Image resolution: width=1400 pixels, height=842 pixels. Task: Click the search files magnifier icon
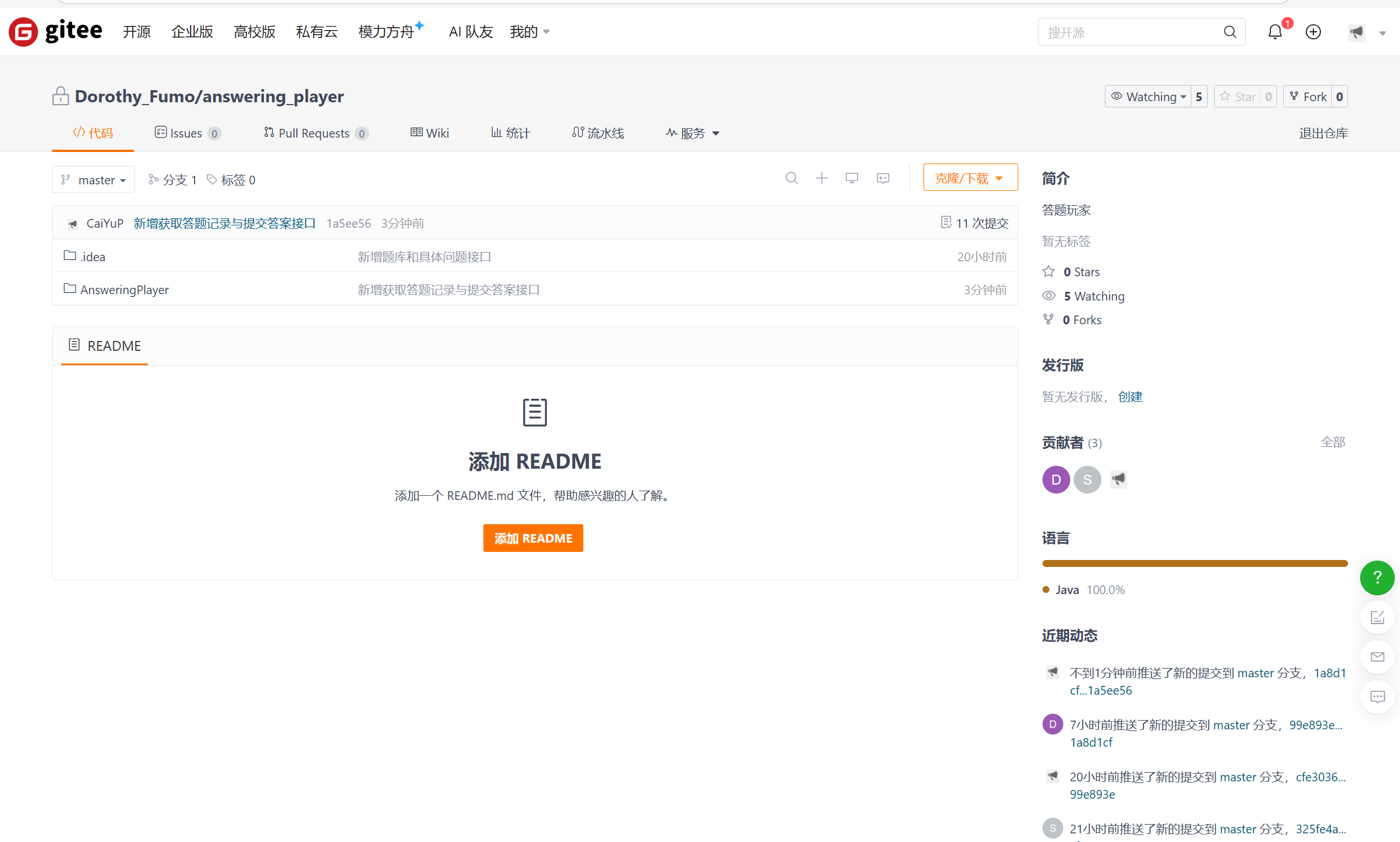pyautogui.click(x=791, y=178)
